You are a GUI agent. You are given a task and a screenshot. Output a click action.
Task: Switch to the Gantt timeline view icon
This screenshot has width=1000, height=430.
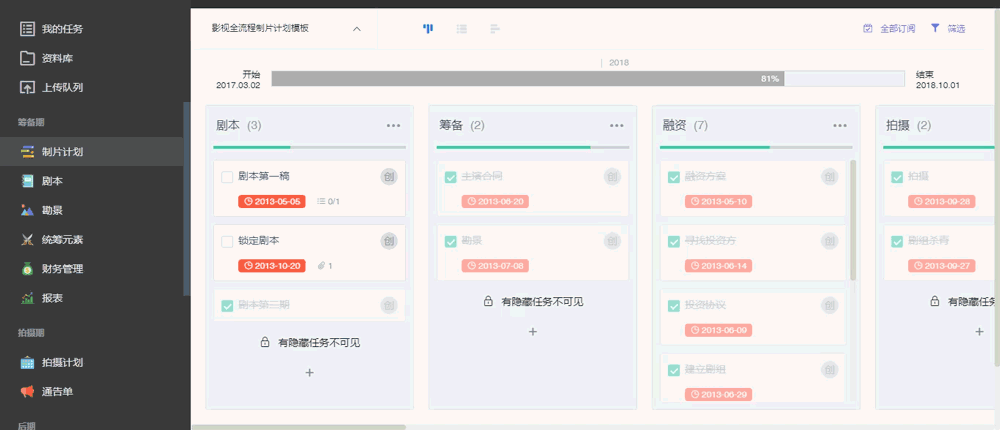point(495,29)
